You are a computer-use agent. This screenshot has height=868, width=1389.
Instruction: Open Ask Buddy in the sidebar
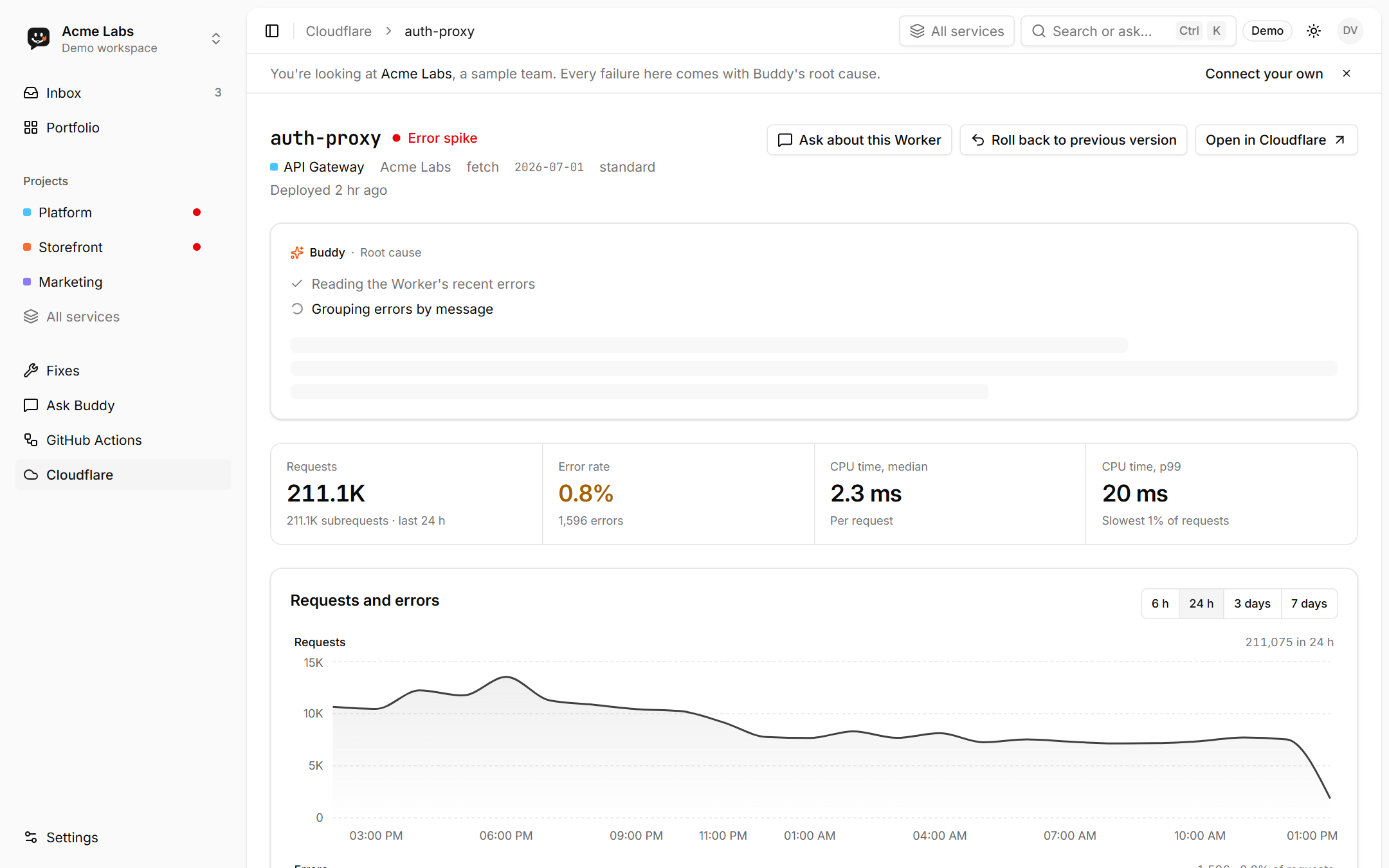123,405
